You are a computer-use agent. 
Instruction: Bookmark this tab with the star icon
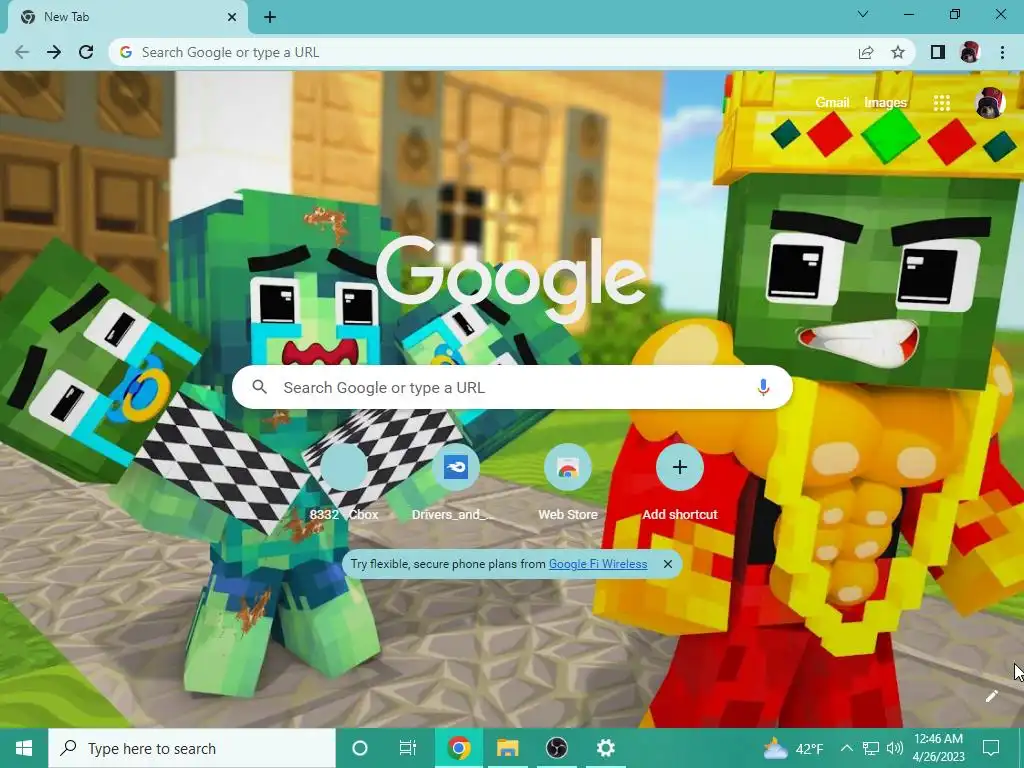pyautogui.click(x=898, y=52)
